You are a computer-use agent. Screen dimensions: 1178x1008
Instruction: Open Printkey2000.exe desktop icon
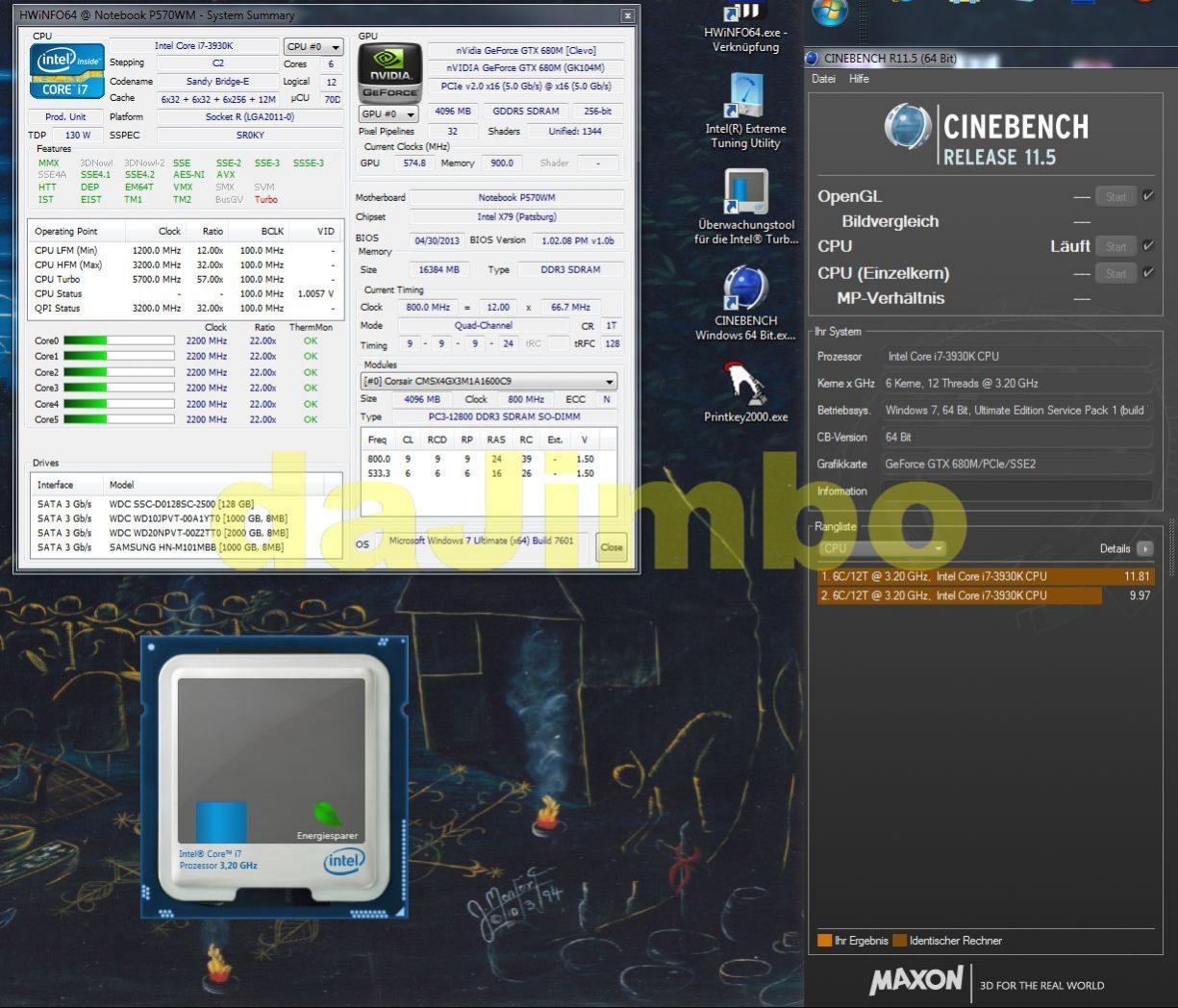click(x=745, y=391)
